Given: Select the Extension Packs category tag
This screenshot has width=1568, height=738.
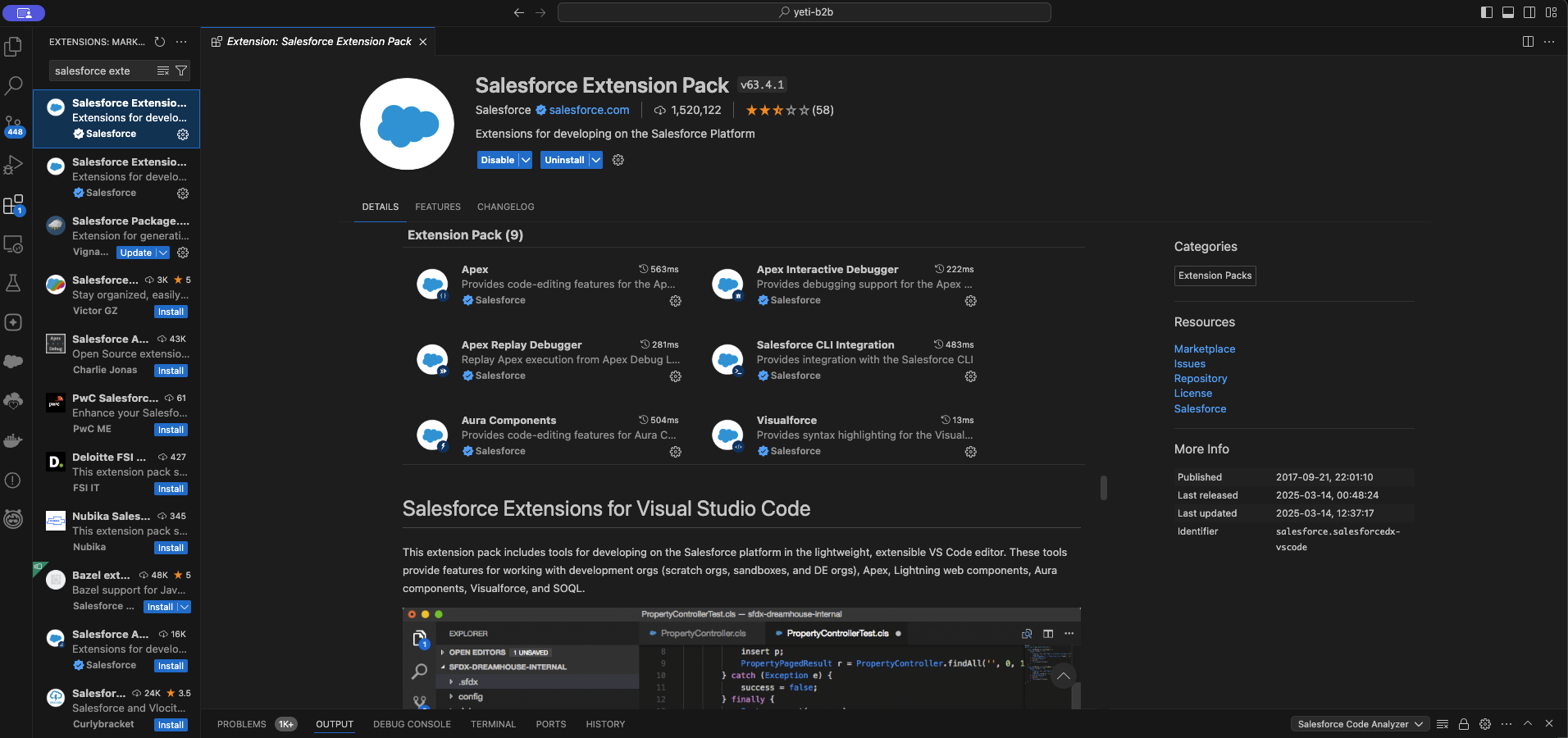Looking at the screenshot, I should coord(1215,276).
